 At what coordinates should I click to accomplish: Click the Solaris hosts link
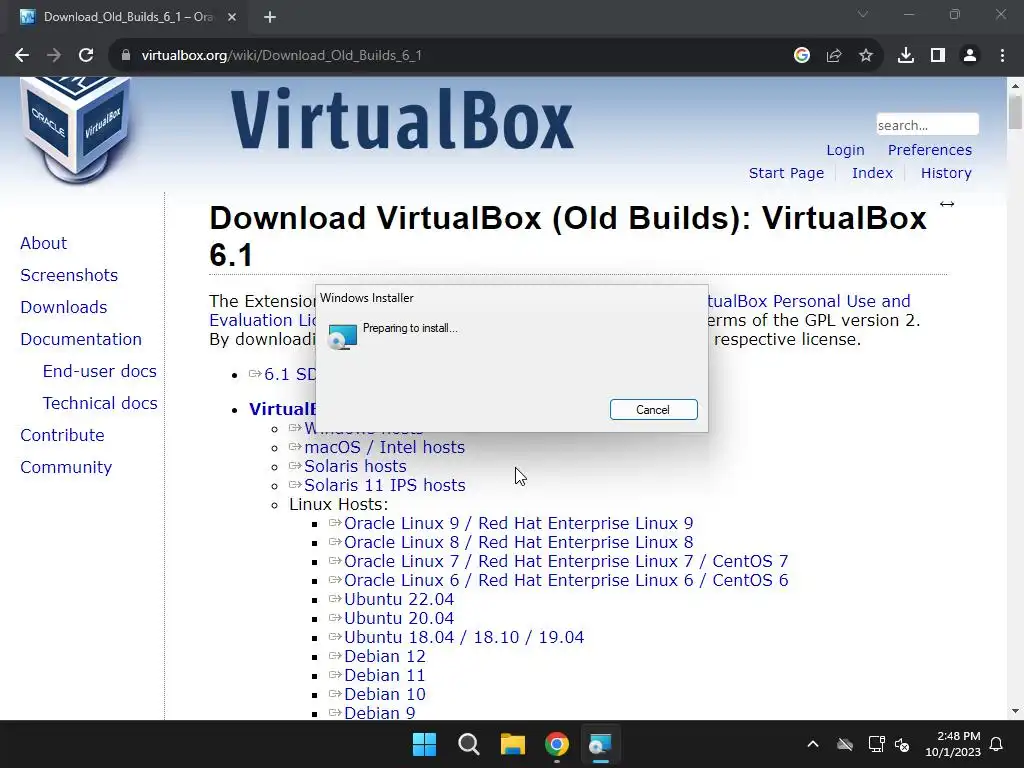[355, 466]
